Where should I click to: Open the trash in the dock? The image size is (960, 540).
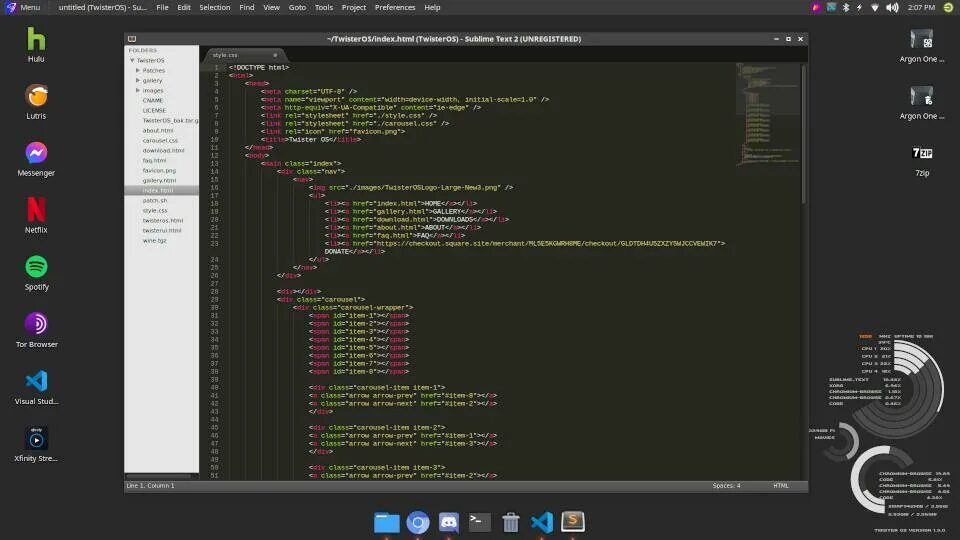(x=511, y=522)
